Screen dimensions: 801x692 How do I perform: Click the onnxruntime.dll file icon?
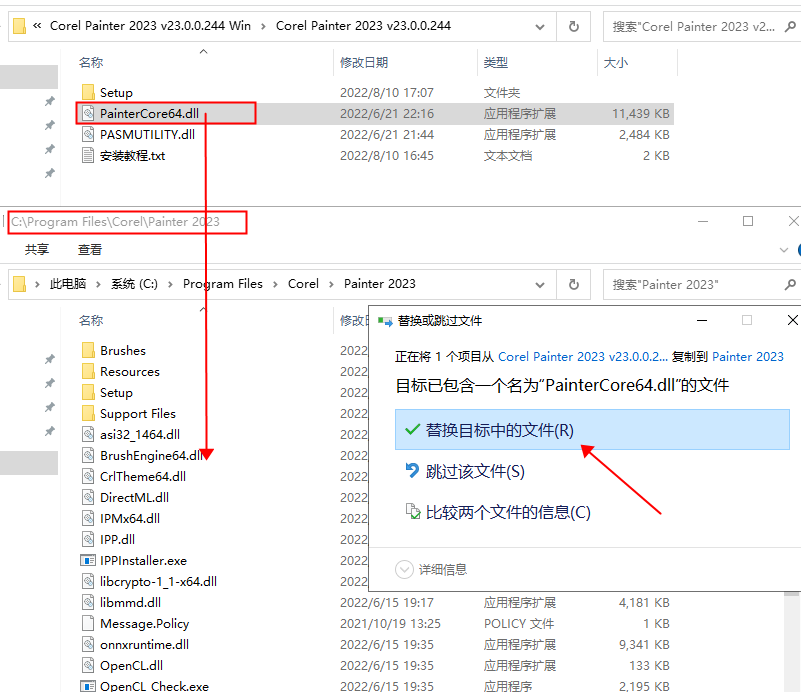point(88,644)
